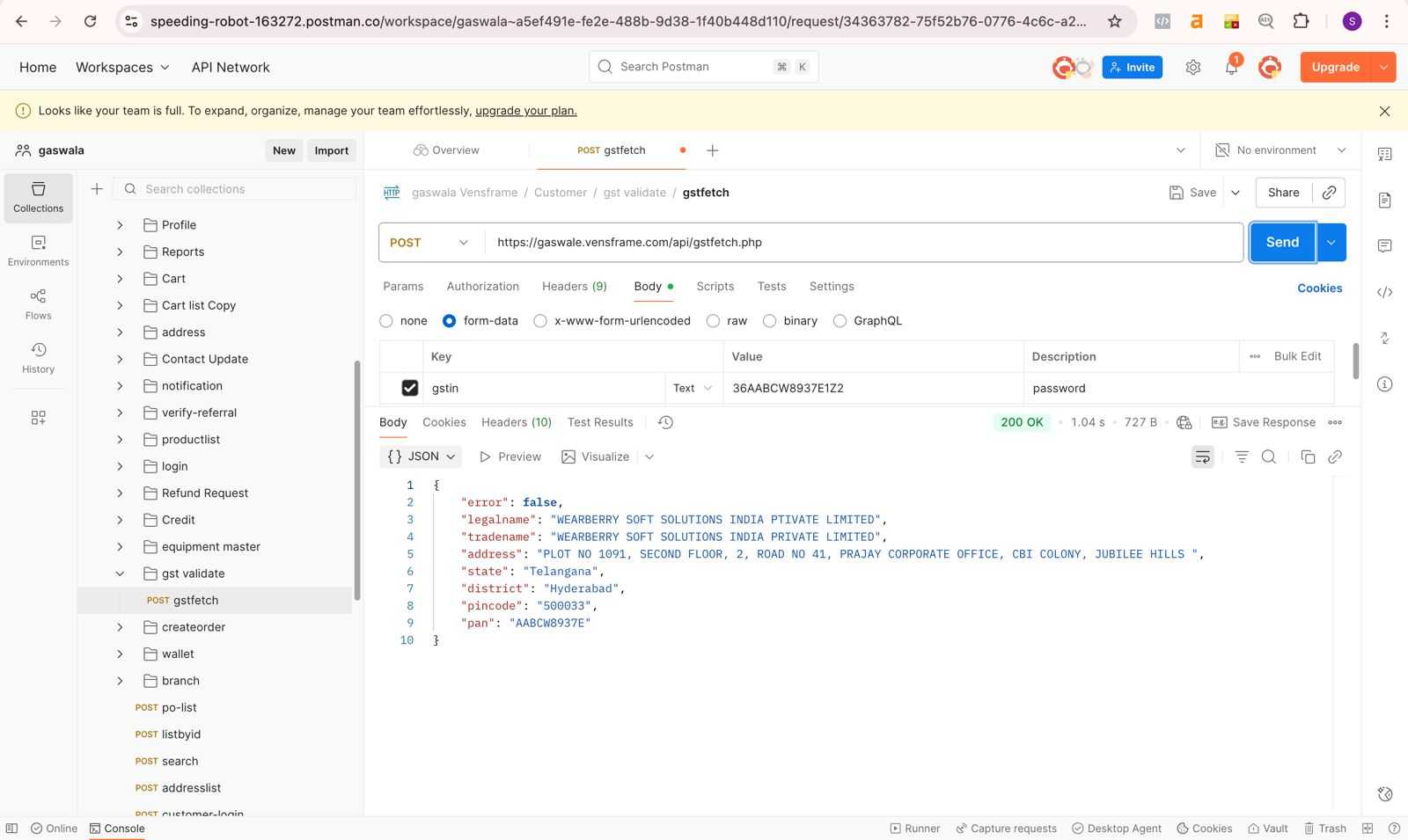Open the notifications bell
Image resolution: width=1408 pixels, height=840 pixels.
[x=1231, y=68]
